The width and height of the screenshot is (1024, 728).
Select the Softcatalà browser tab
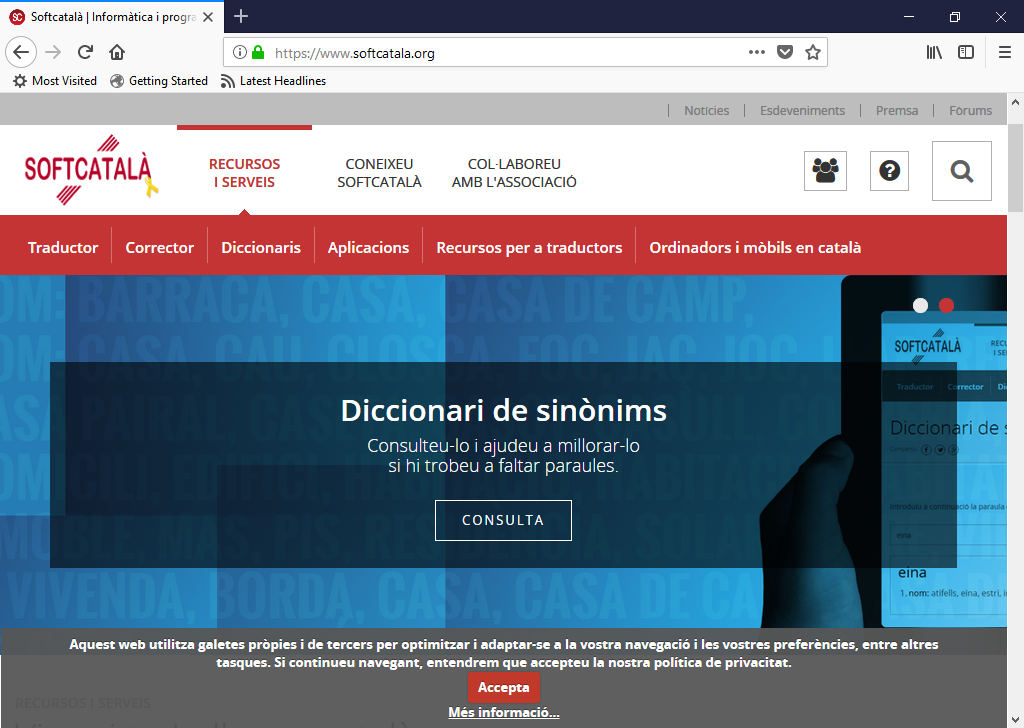click(x=112, y=17)
